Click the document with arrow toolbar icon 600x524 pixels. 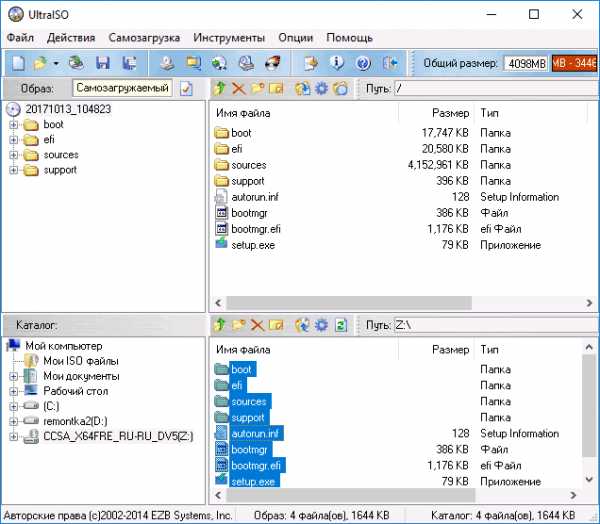[311, 63]
